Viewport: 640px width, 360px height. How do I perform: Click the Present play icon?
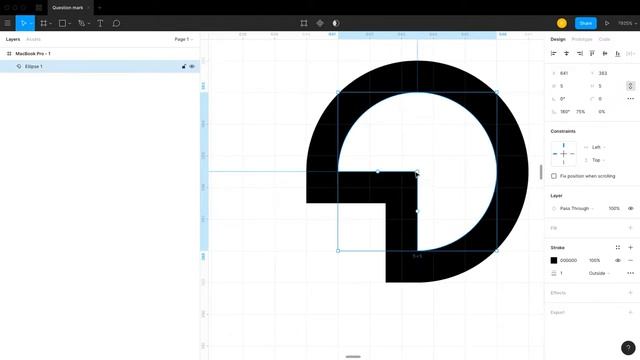[607, 23]
